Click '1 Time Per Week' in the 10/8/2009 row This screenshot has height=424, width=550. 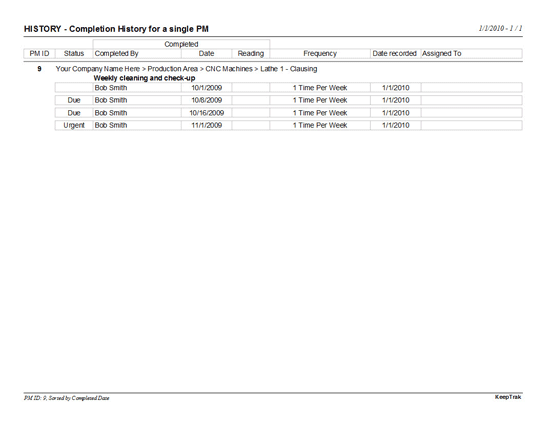pyautogui.click(x=320, y=100)
